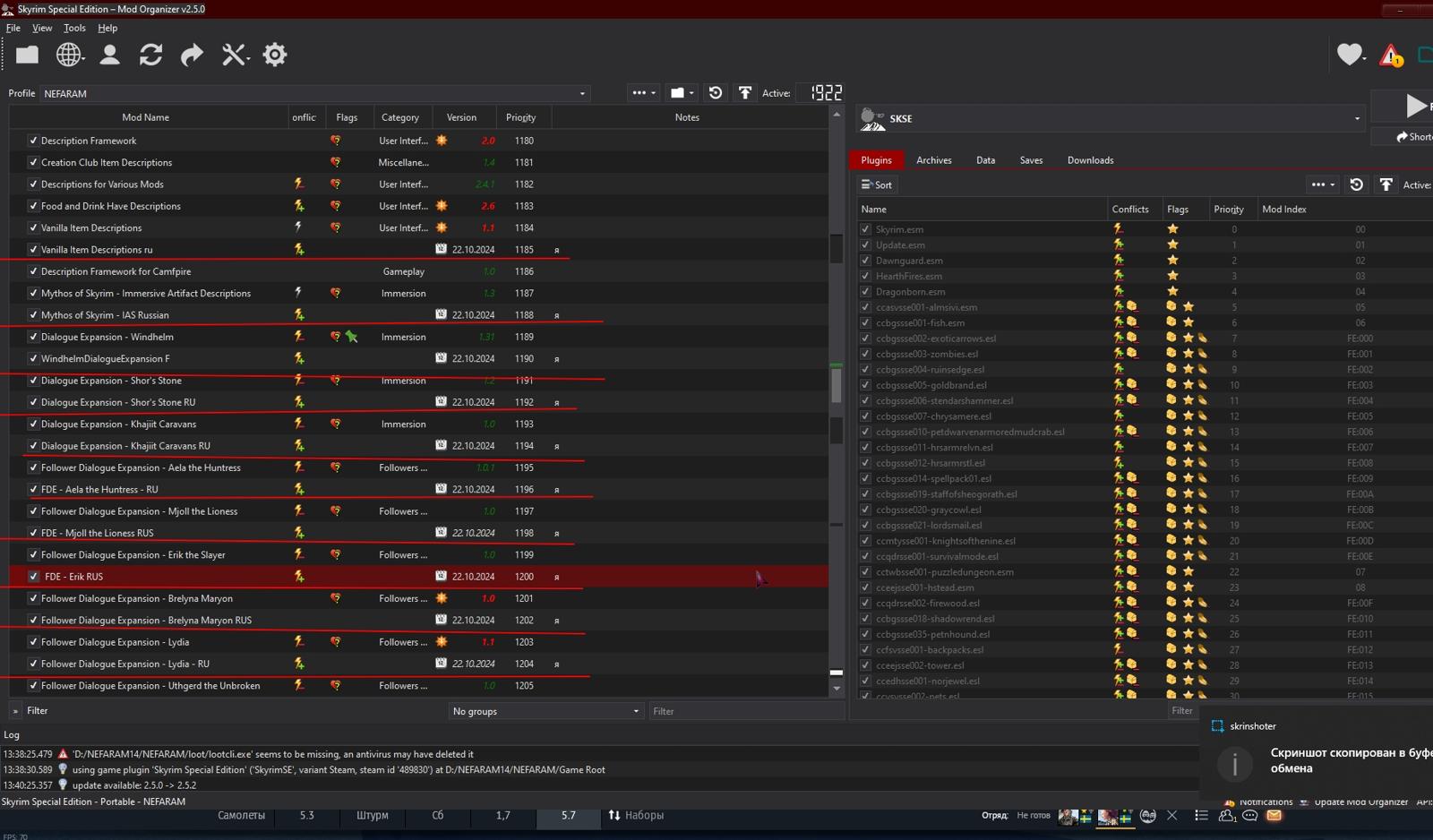Sort mods by Mod Name header
Image resolution: width=1433 pixels, height=840 pixels.
click(145, 117)
